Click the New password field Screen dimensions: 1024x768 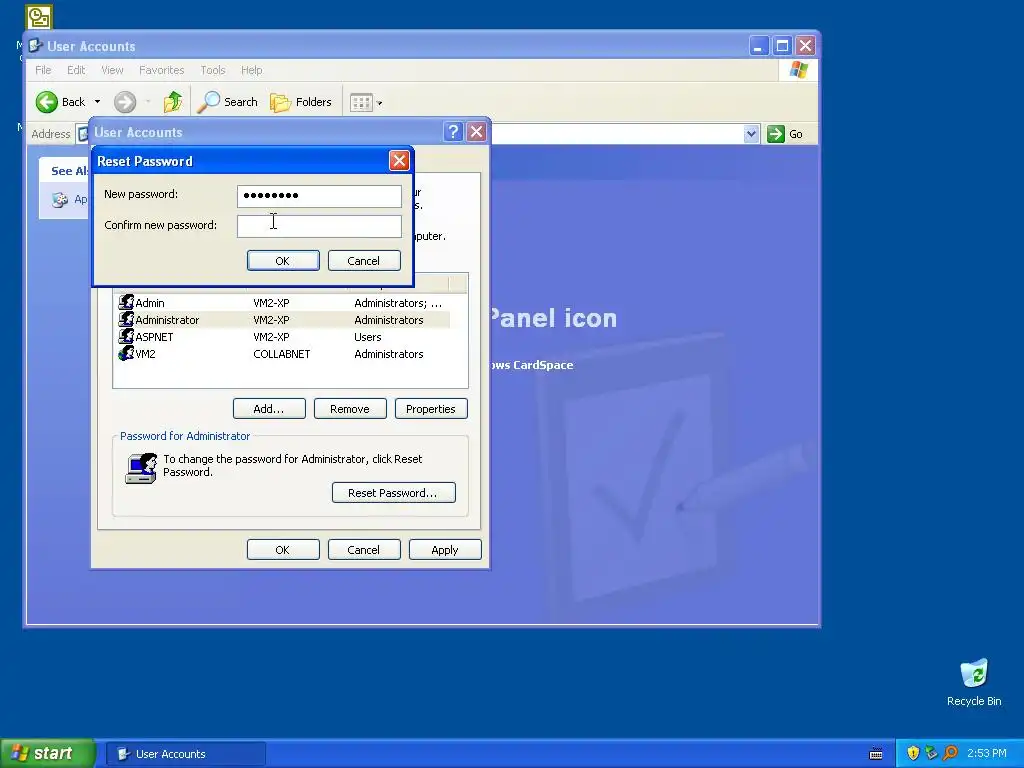[x=319, y=195]
